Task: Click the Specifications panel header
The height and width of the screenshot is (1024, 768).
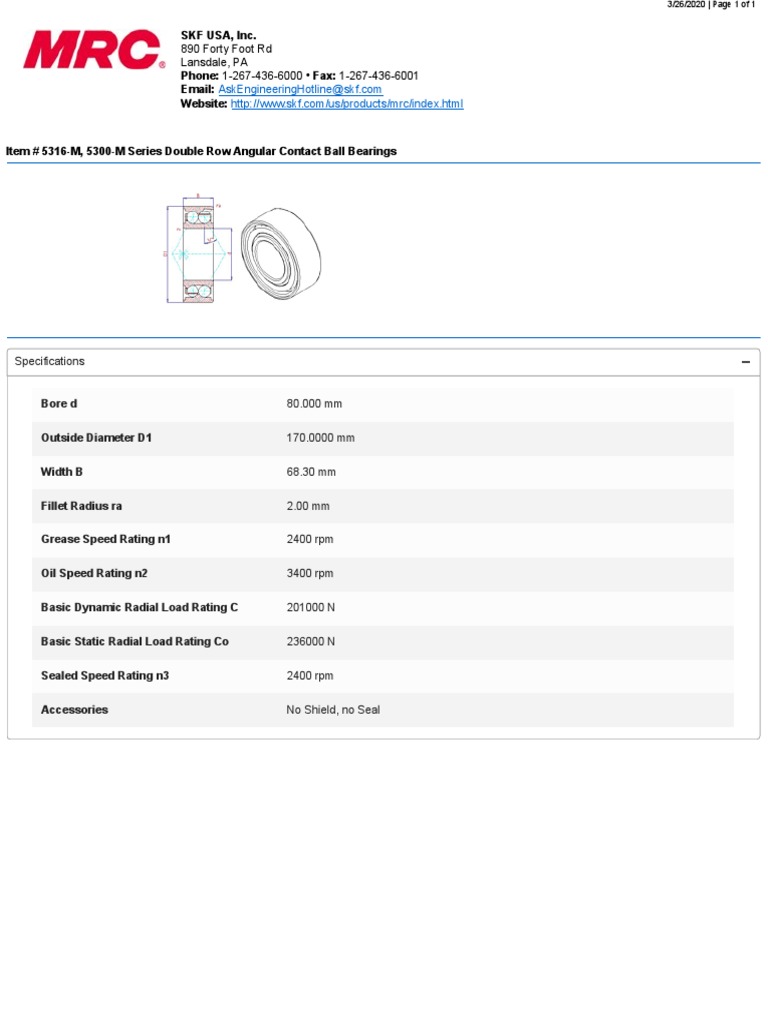Action: [x=383, y=362]
